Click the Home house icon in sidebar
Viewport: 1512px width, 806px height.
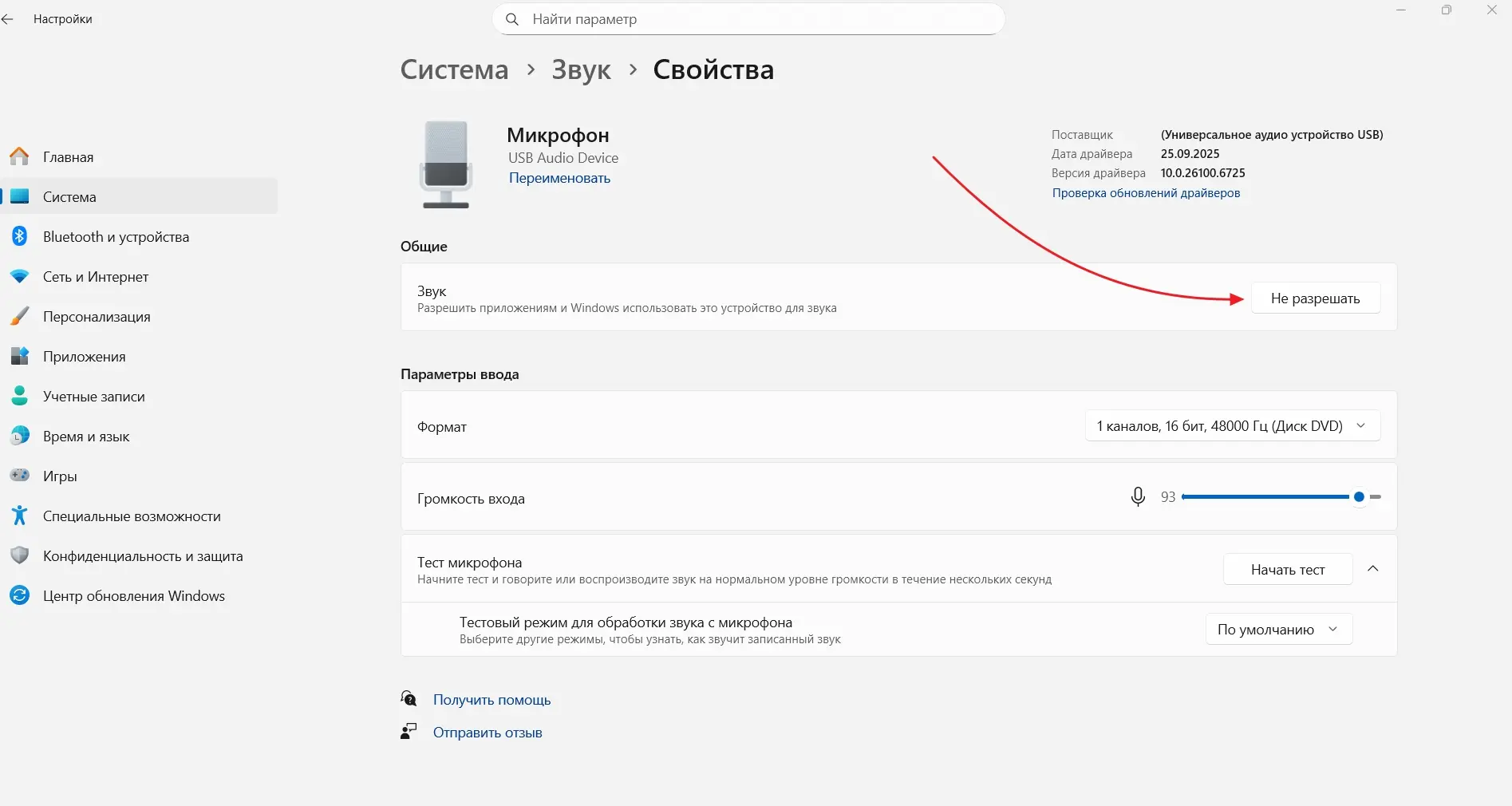[x=20, y=156]
